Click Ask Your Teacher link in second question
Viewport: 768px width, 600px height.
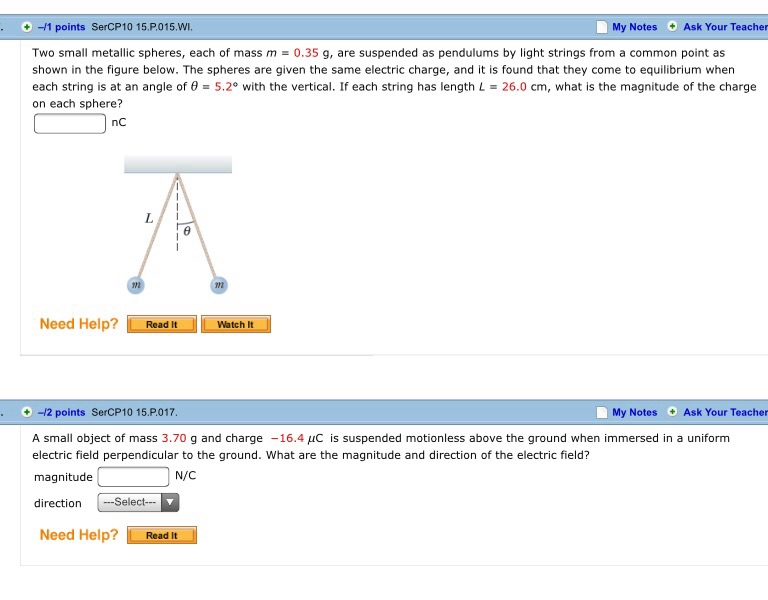point(725,412)
